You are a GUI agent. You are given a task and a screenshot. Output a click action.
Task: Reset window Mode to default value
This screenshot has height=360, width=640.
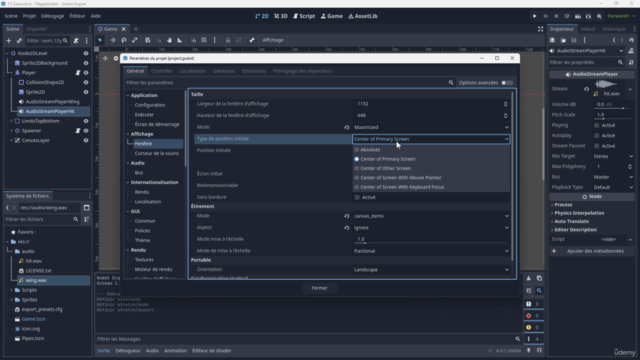point(347,127)
